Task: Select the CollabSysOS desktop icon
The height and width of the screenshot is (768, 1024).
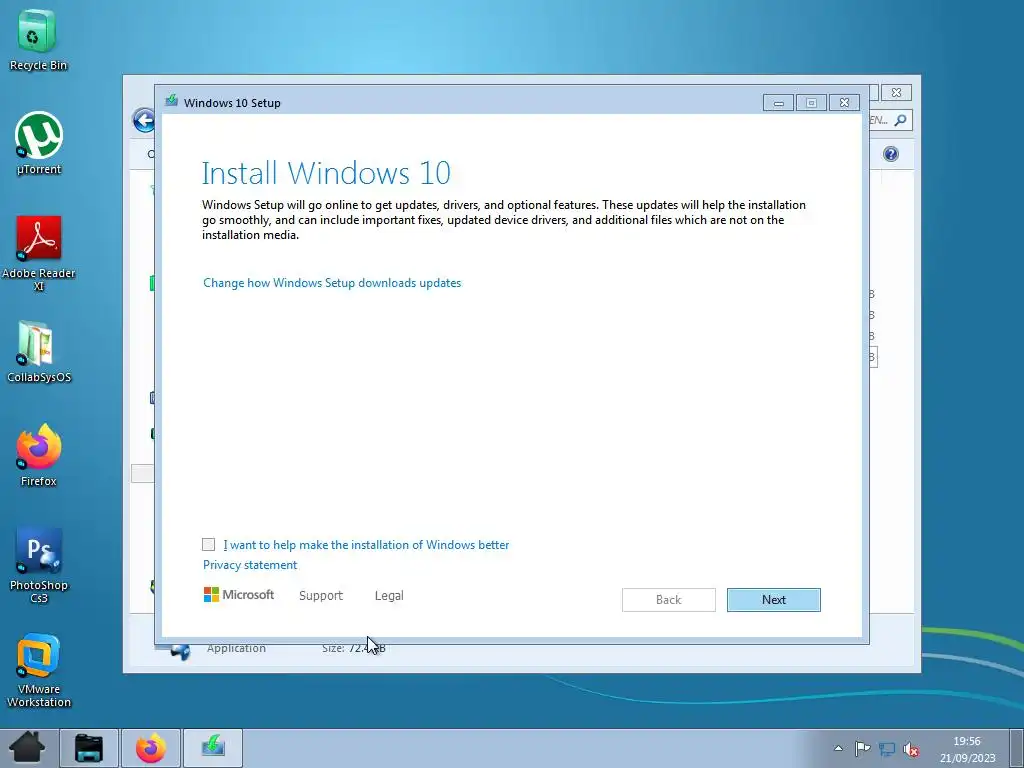Action: click(39, 352)
